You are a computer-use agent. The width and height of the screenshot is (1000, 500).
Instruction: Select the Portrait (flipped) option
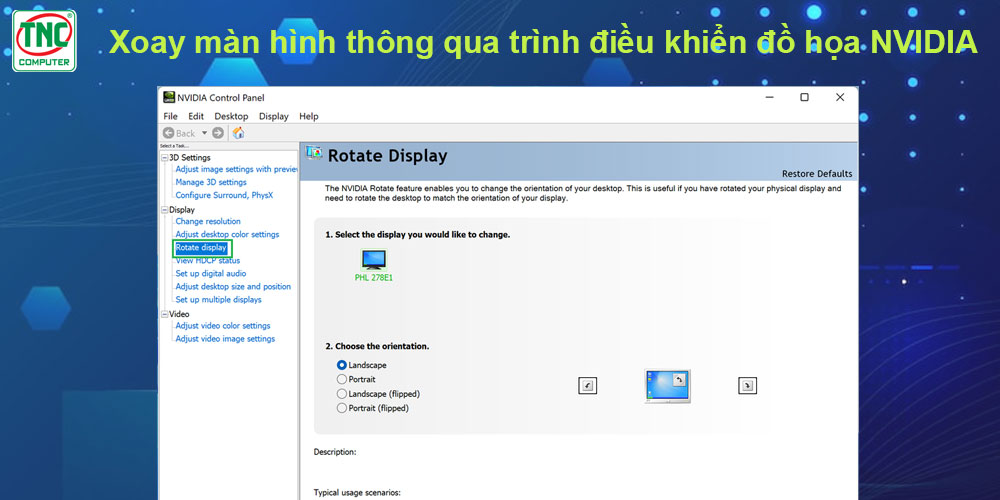point(373,408)
